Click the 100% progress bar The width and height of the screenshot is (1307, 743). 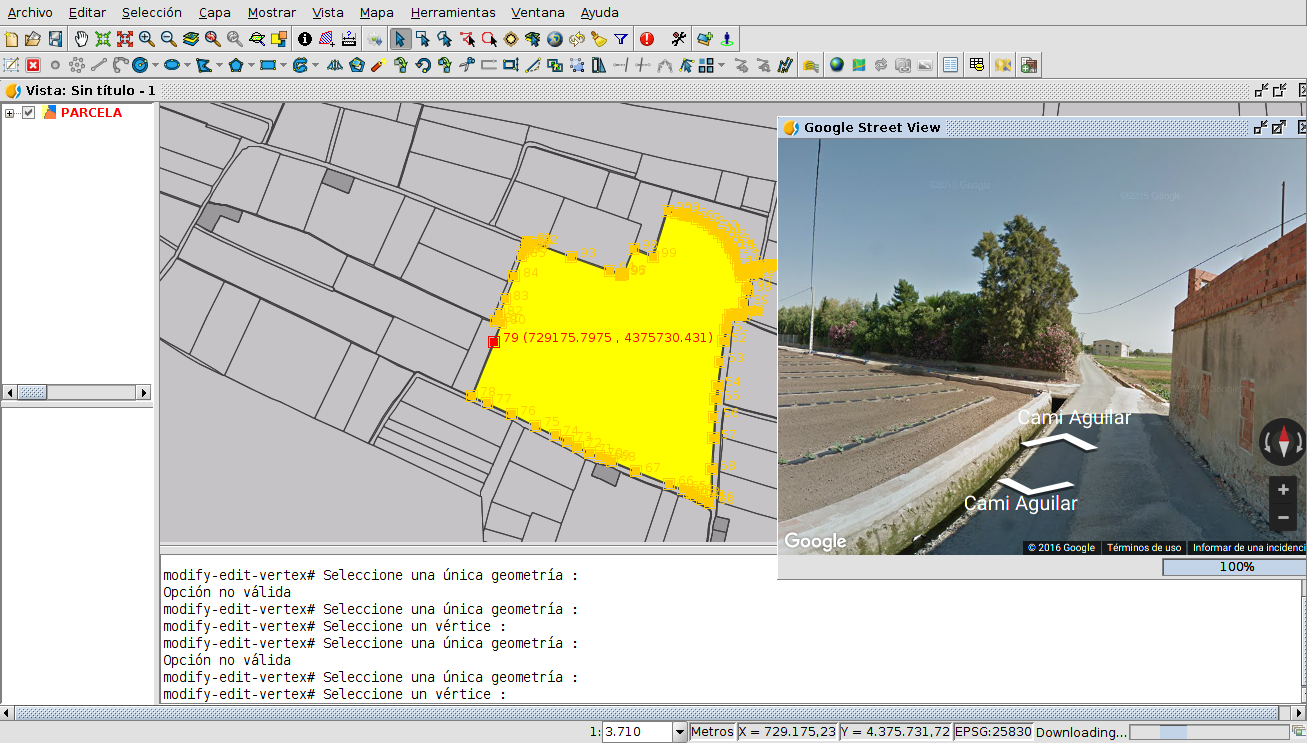[x=1235, y=567]
